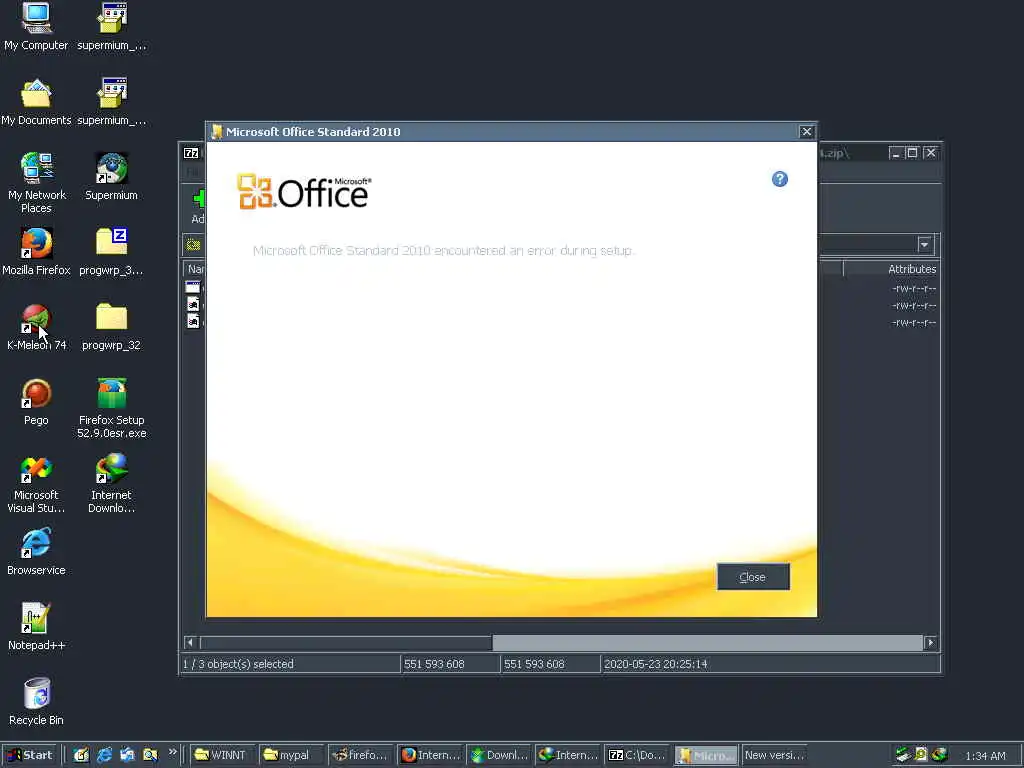1024x768 pixels.
Task: Open the Office setup help icon
Action: coord(780,179)
